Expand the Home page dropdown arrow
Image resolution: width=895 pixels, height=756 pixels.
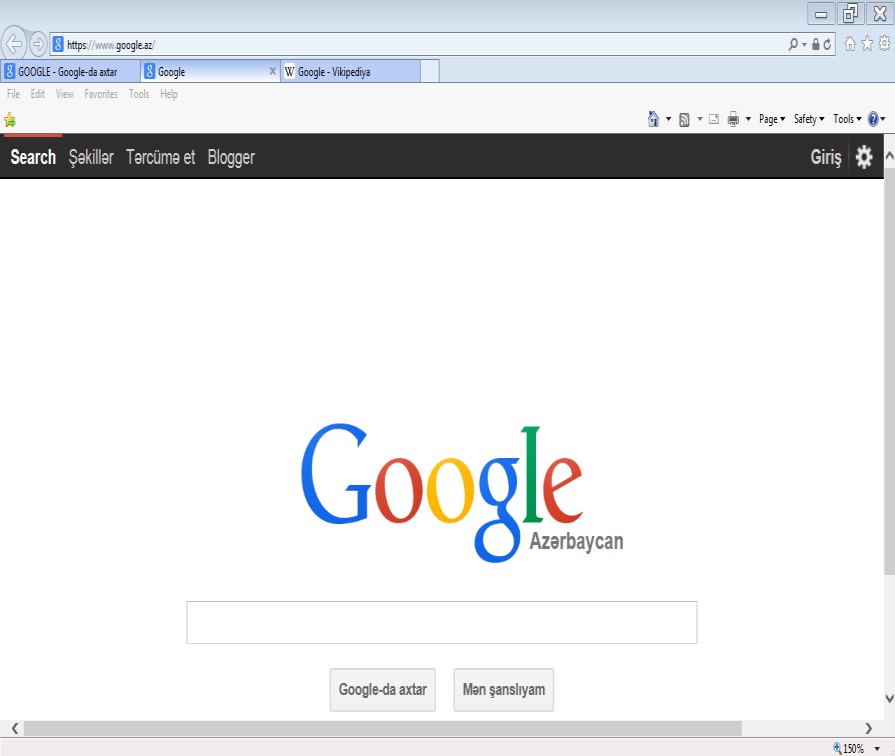668,119
